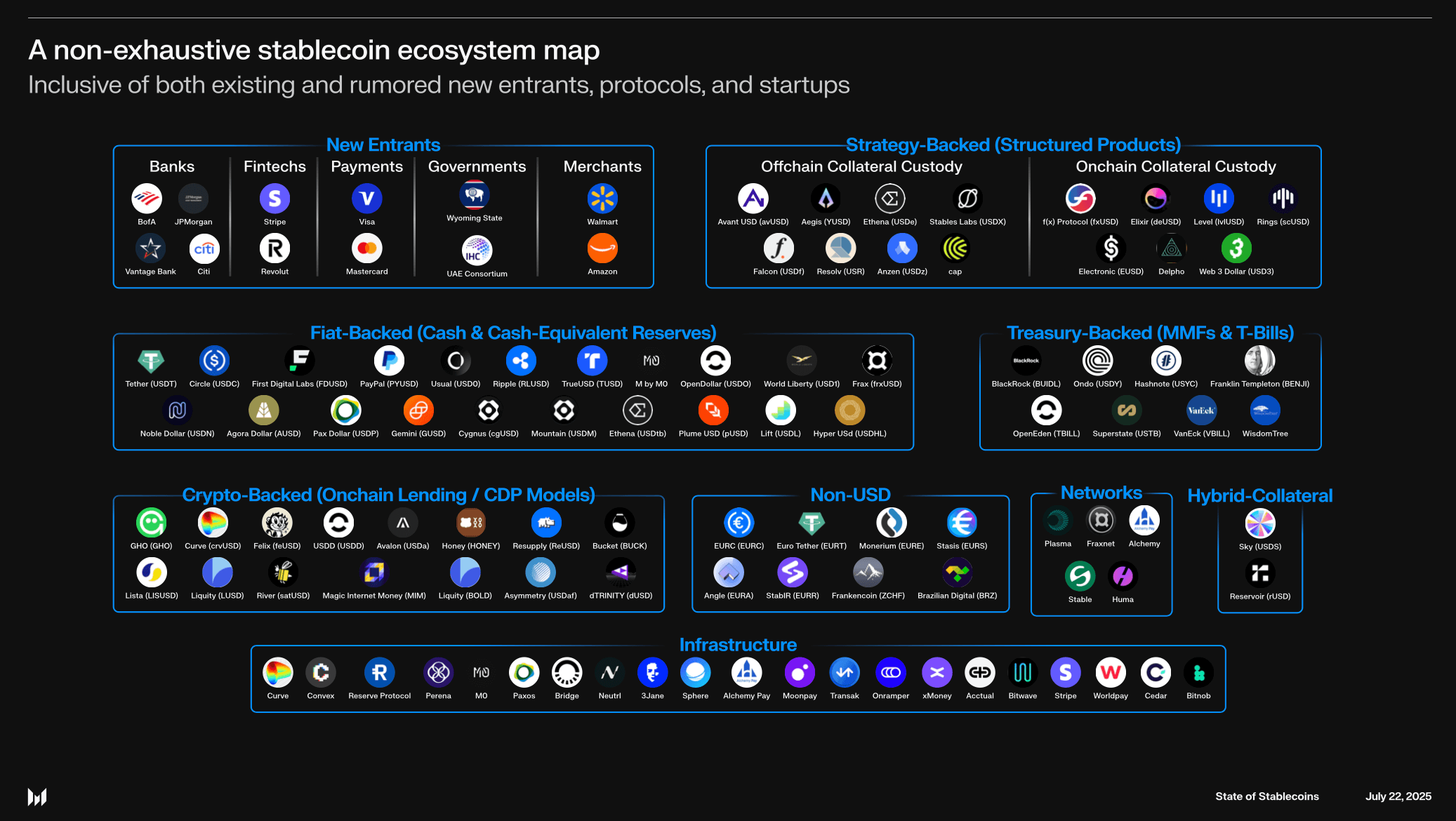This screenshot has width=1456, height=821.
Task: Select the Stripe icon under Fintechs
Action: tap(274, 199)
